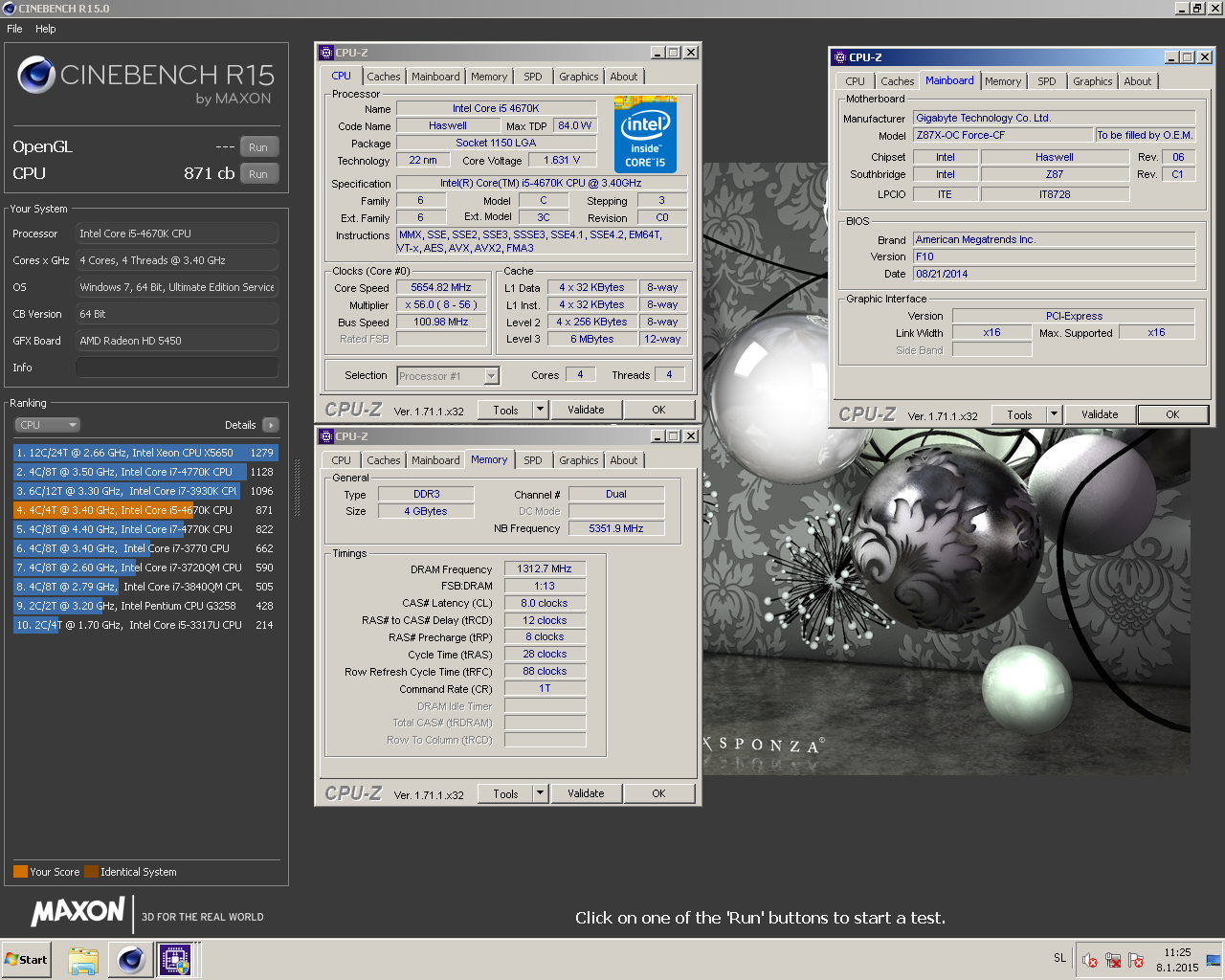Expand Tools dropdown arrow in Memory window
The height and width of the screenshot is (980, 1225).
[x=540, y=793]
